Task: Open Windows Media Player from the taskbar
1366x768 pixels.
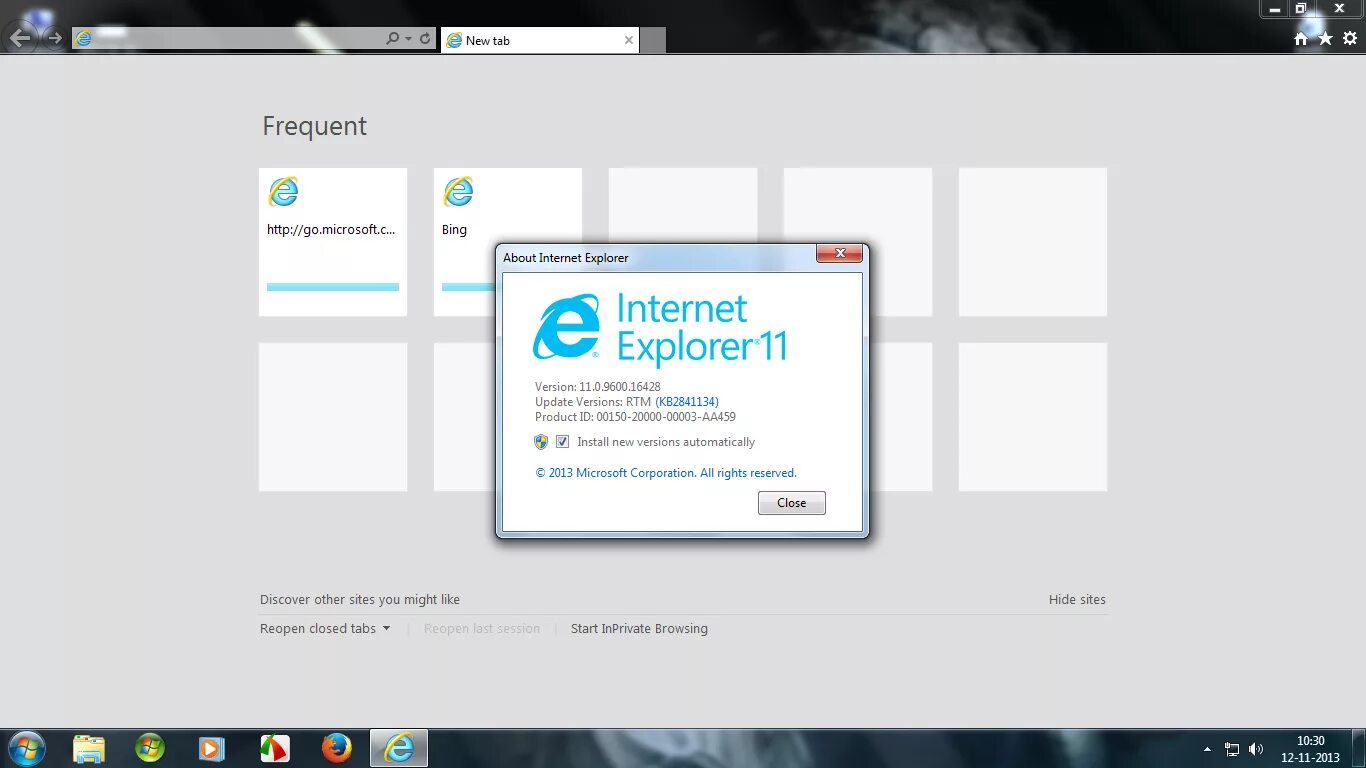Action: point(211,748)
